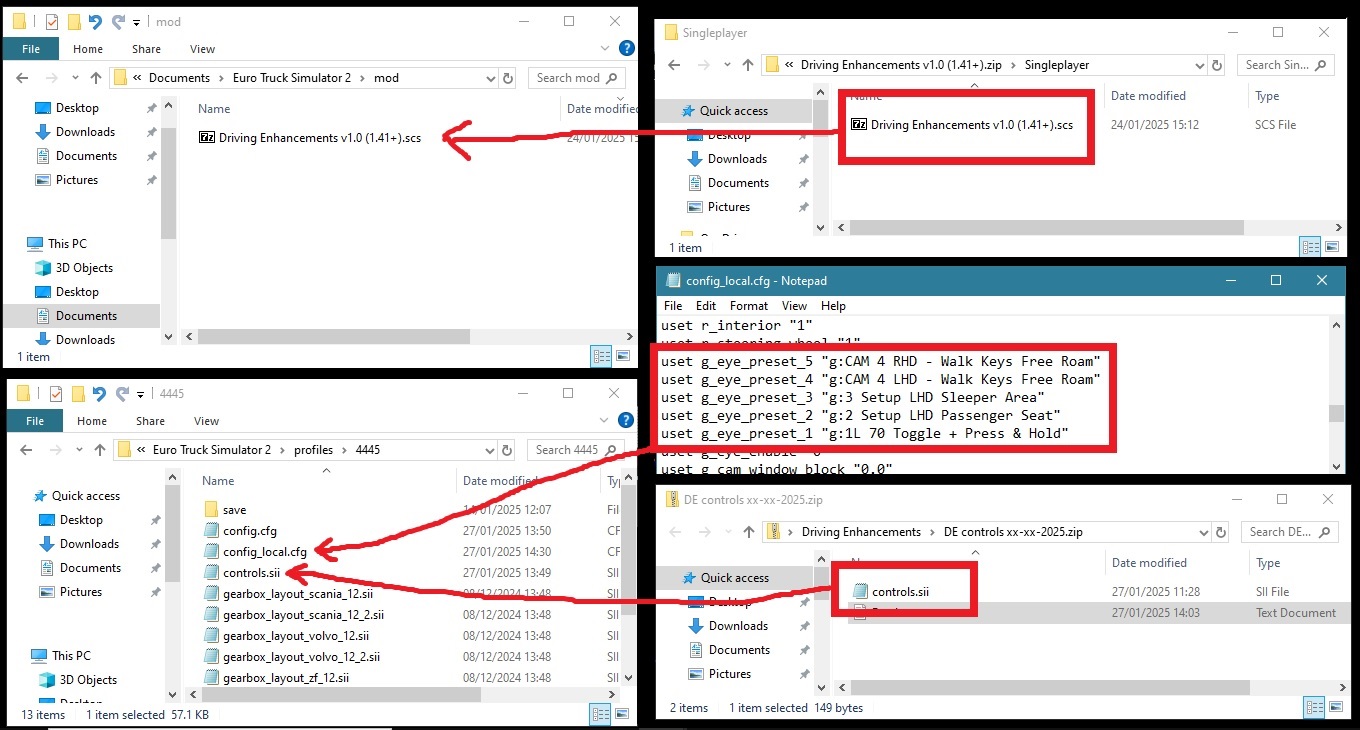The height and width of the screenshot is (730, 1360).
Task: Expand ribbon chevron in mod window
Action: tap(607, 48)
